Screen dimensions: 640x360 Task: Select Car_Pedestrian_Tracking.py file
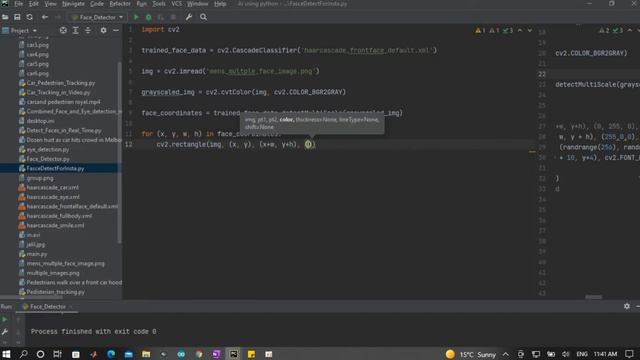[61, 83]
